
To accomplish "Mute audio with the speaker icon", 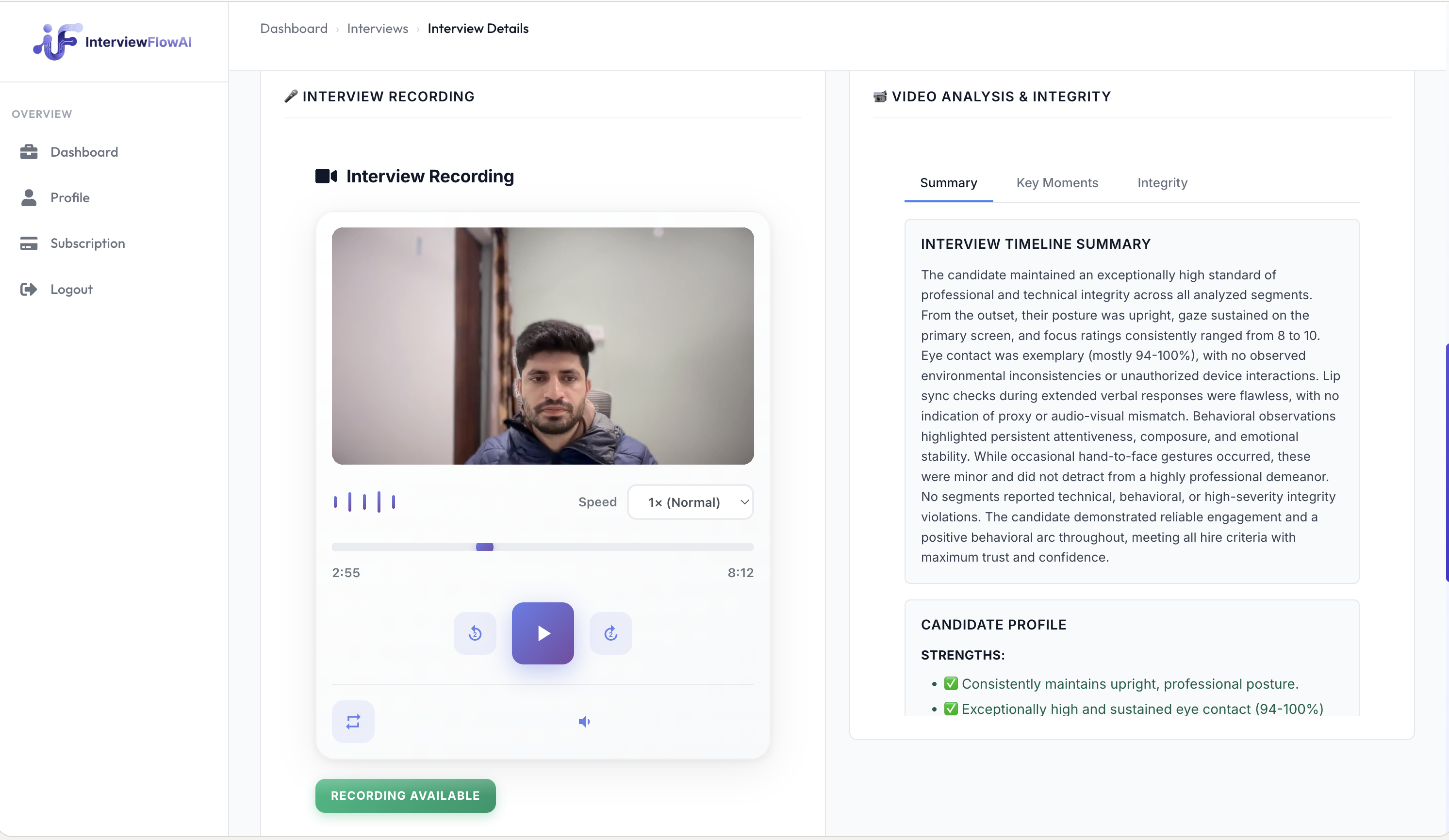I will click(x=584, y=722).
